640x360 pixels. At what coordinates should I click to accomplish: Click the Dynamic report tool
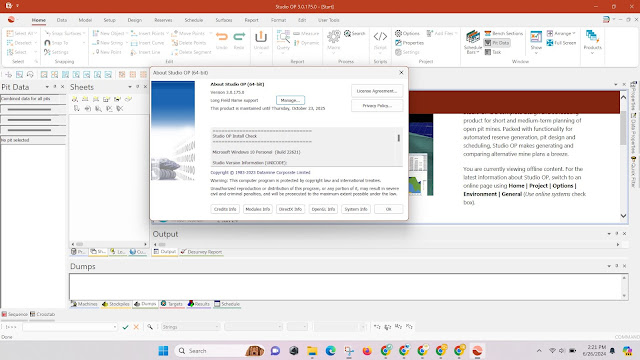(306, 43)
